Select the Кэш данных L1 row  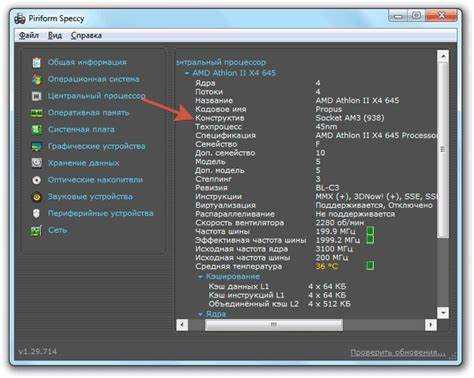(277, 286)
